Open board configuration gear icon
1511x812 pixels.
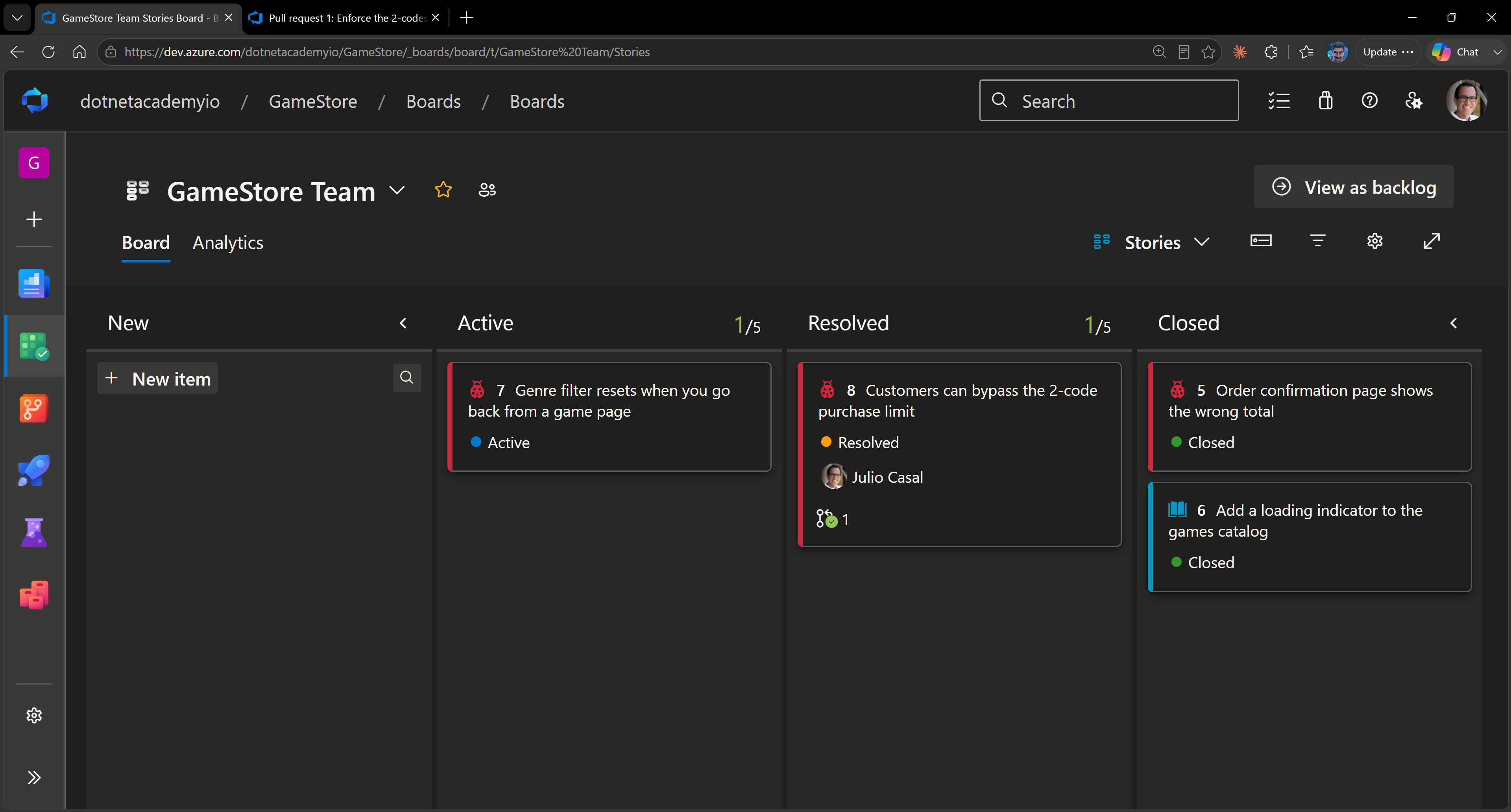(1375, 241)
